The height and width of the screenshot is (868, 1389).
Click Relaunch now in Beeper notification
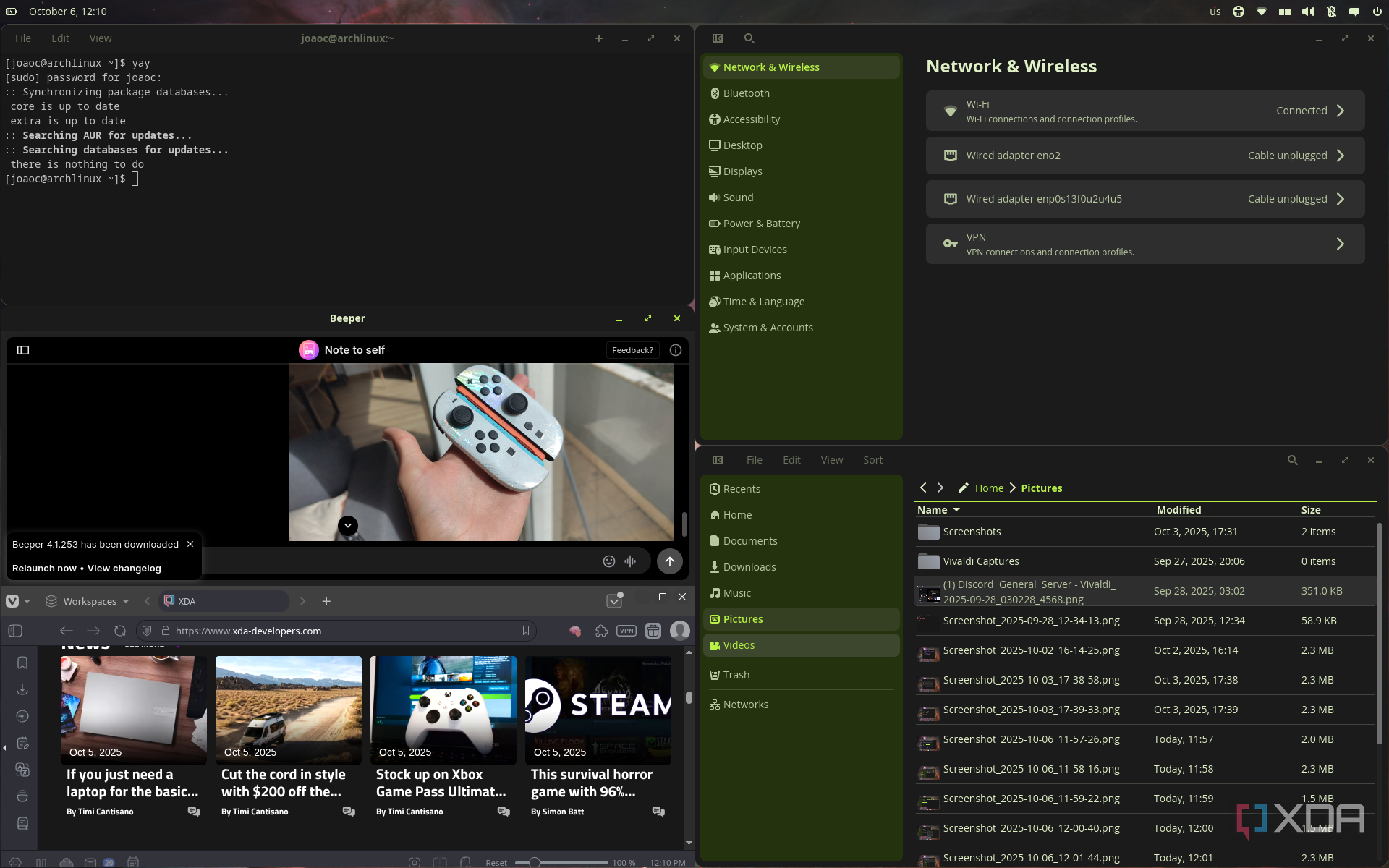pyautogui.click(x=44, y=569)
